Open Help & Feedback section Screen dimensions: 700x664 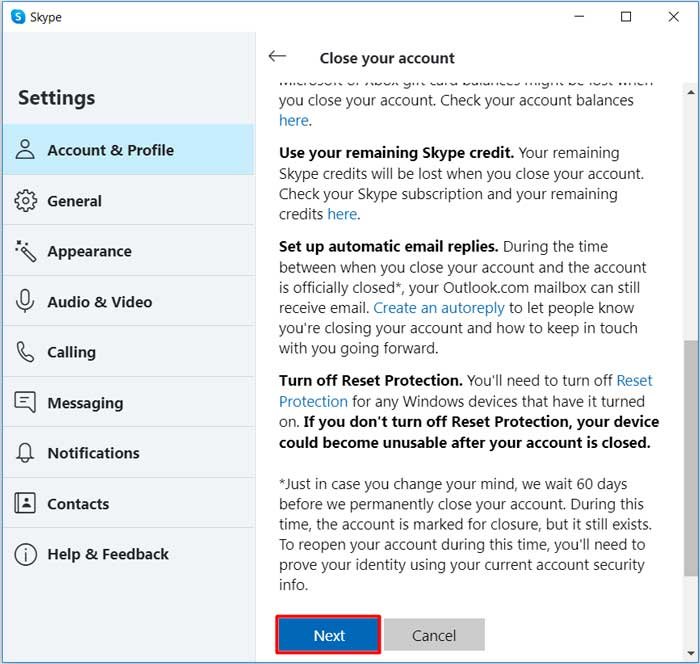(x=129, y=554)
